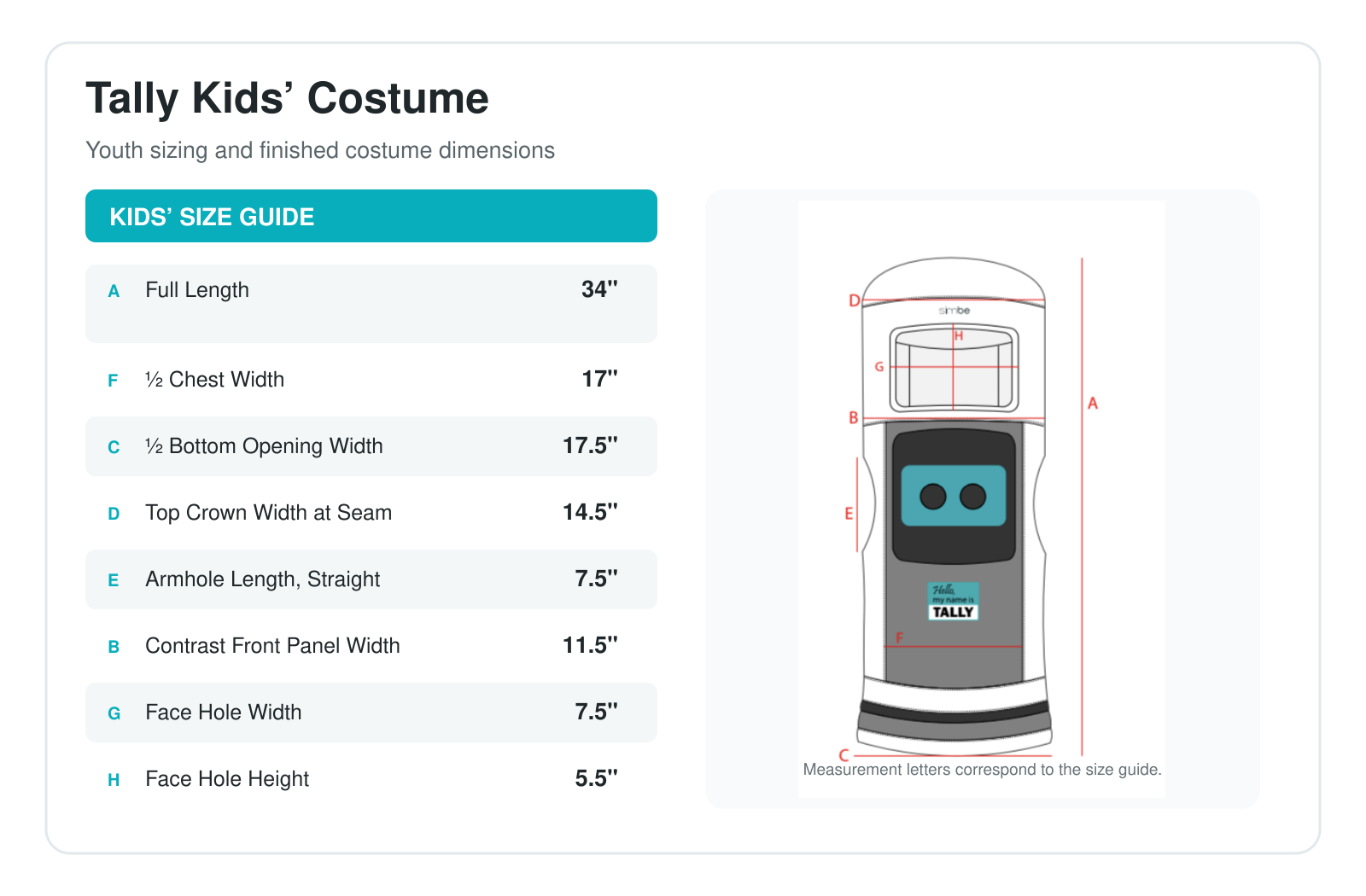
Task: Select the "½ Bottom Opening Width" label
Action: pos(264,446)
